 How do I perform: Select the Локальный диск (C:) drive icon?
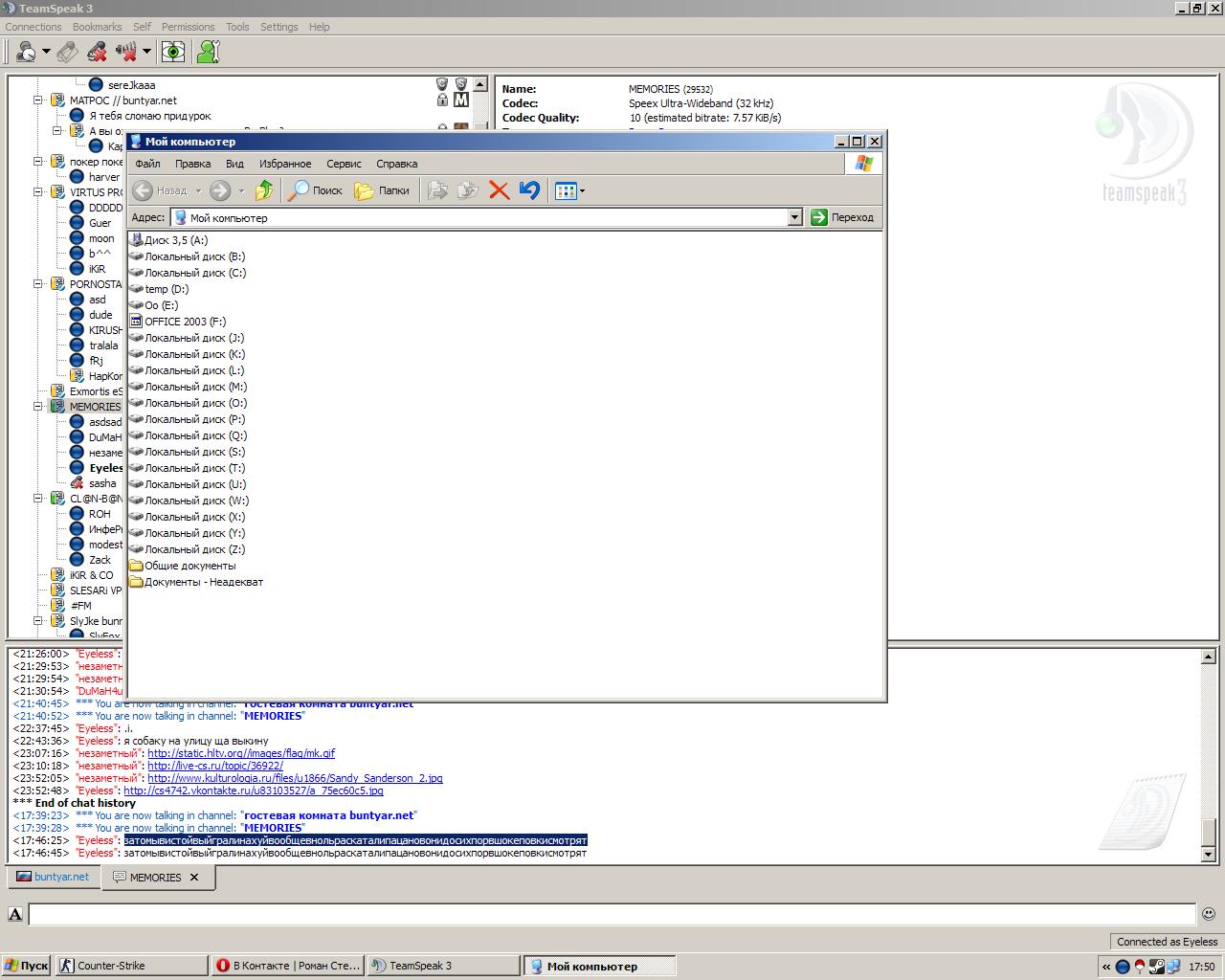pos(136,273)
